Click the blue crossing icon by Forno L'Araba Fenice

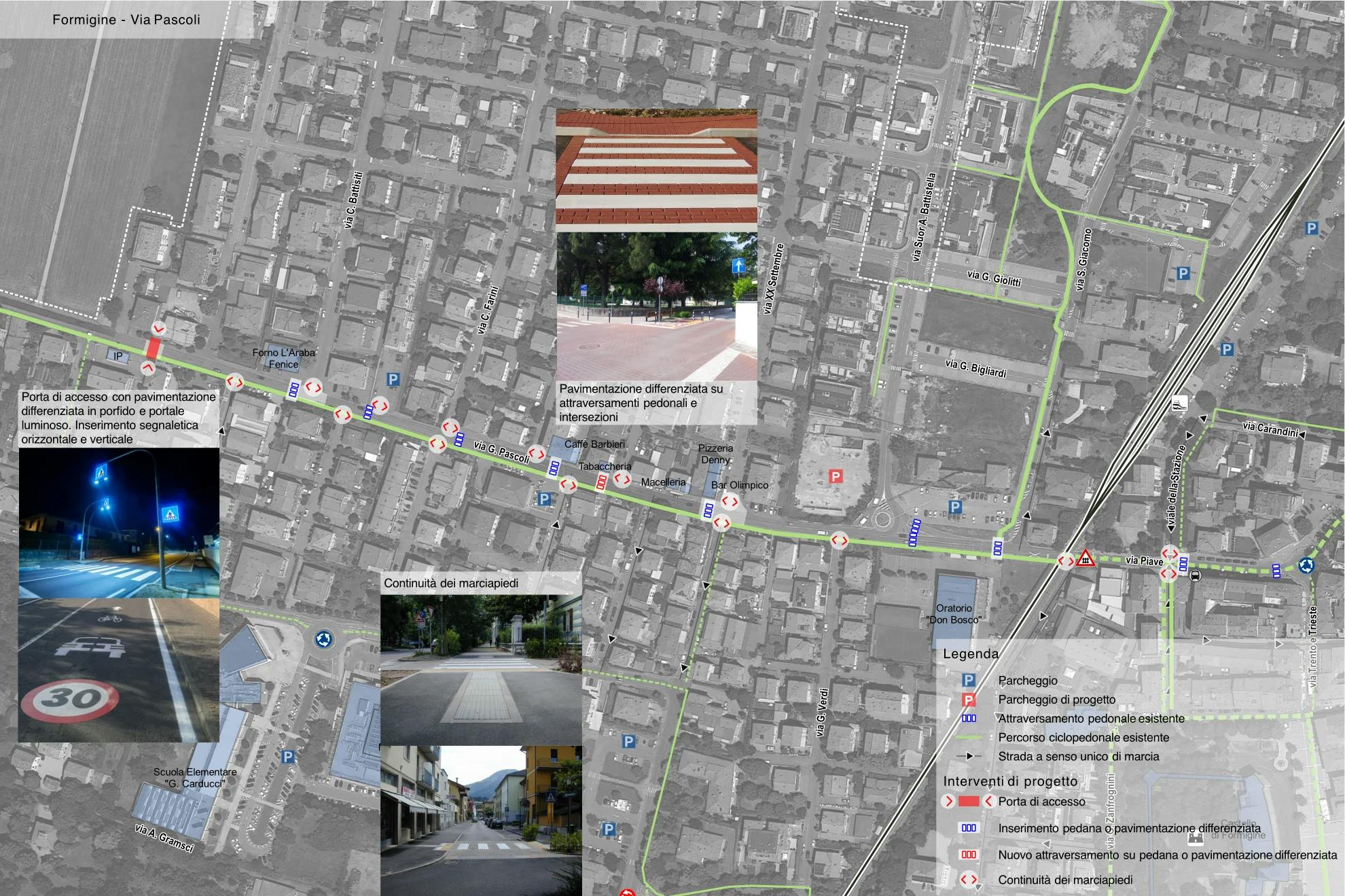coord(294,390)
